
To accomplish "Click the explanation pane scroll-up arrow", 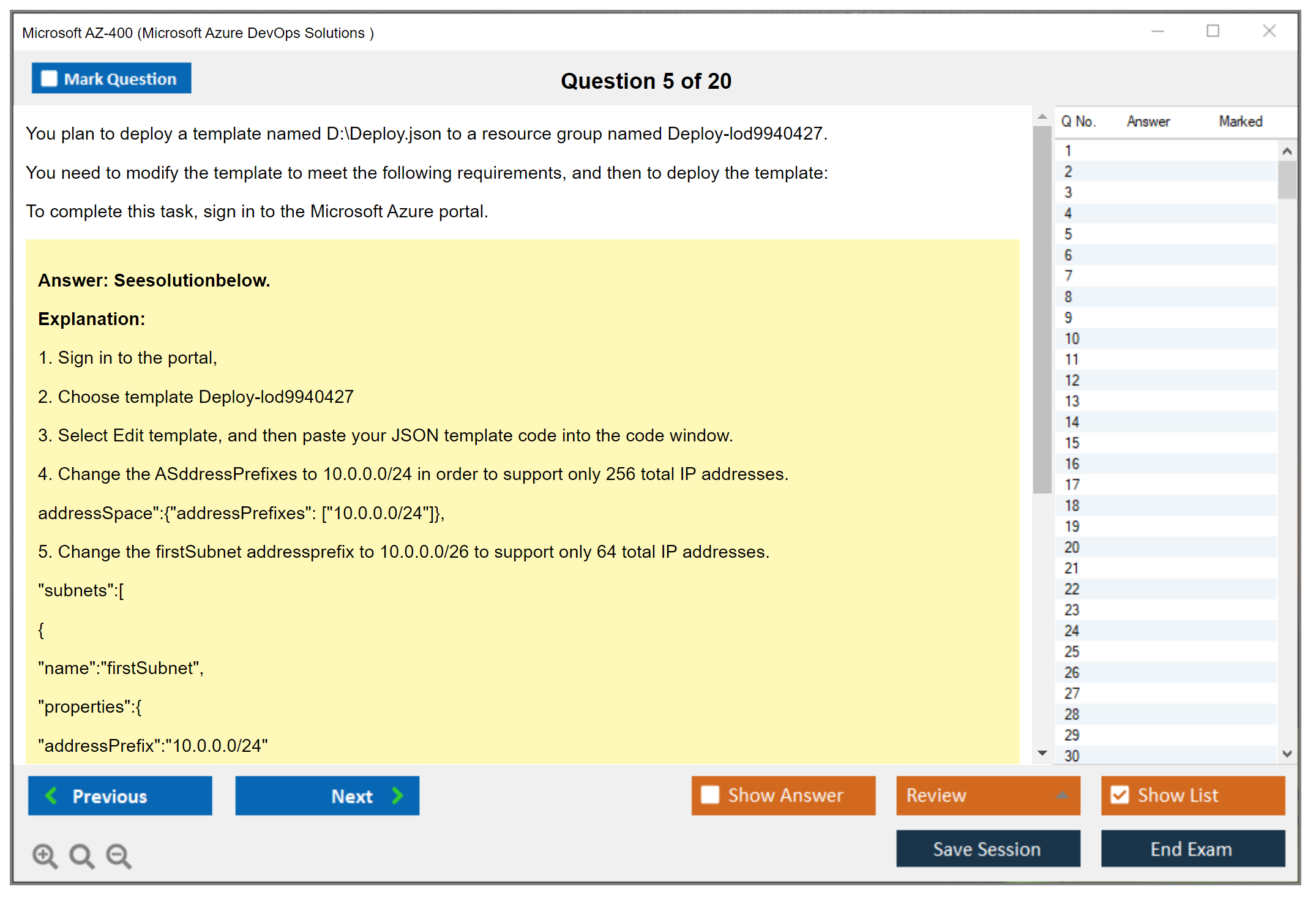I will click(x=1042, y=116).
